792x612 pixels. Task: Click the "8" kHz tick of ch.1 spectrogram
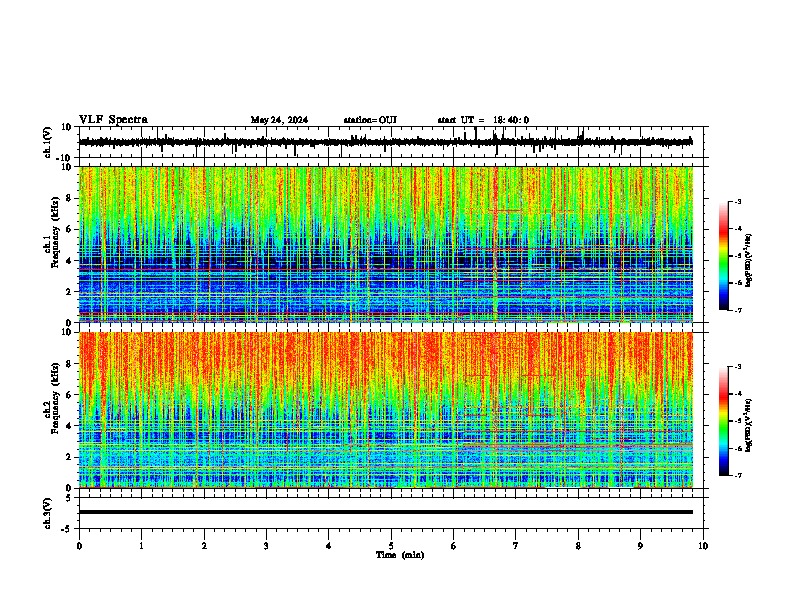click(69, 198)
